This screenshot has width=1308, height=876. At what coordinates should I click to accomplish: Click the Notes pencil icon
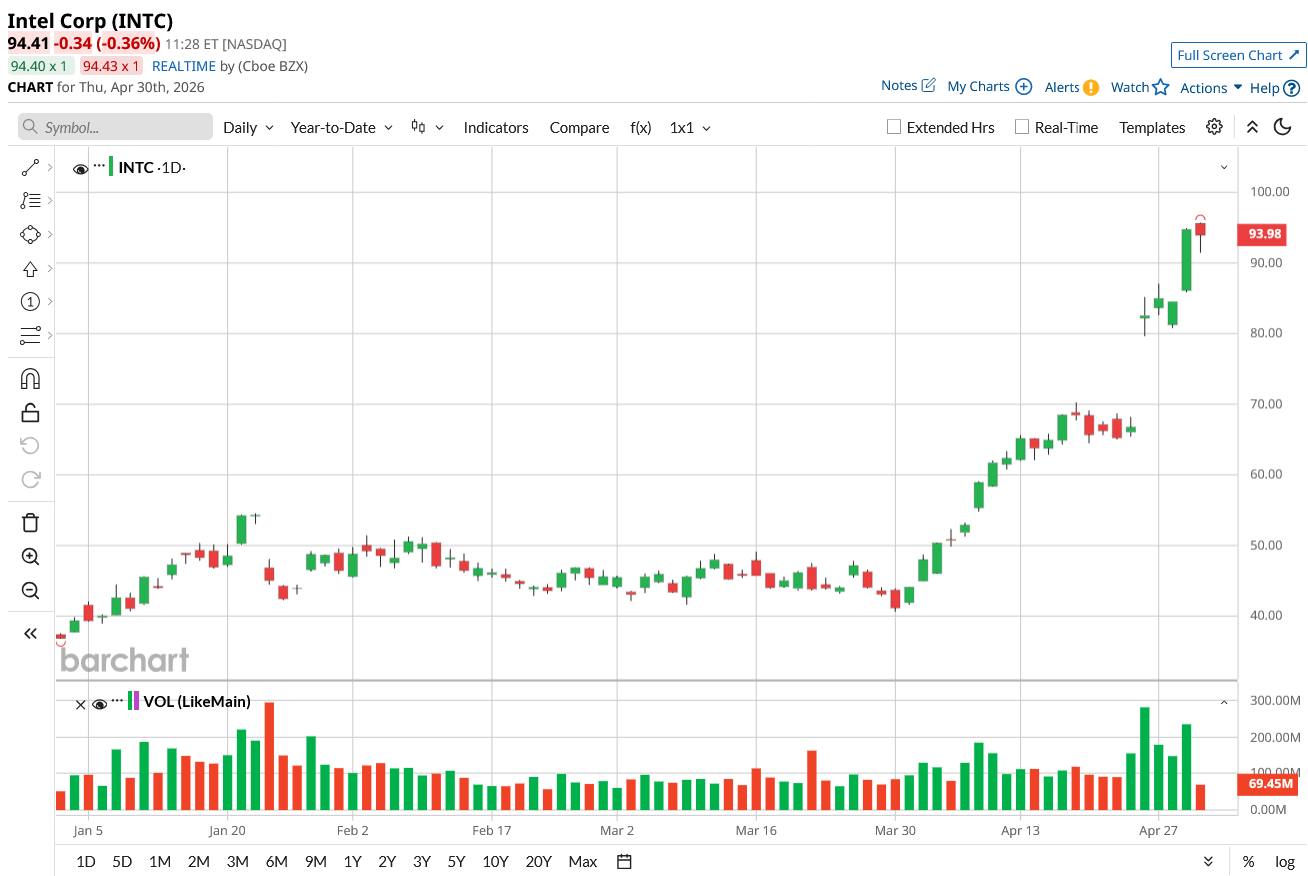[x=928, y=85]
